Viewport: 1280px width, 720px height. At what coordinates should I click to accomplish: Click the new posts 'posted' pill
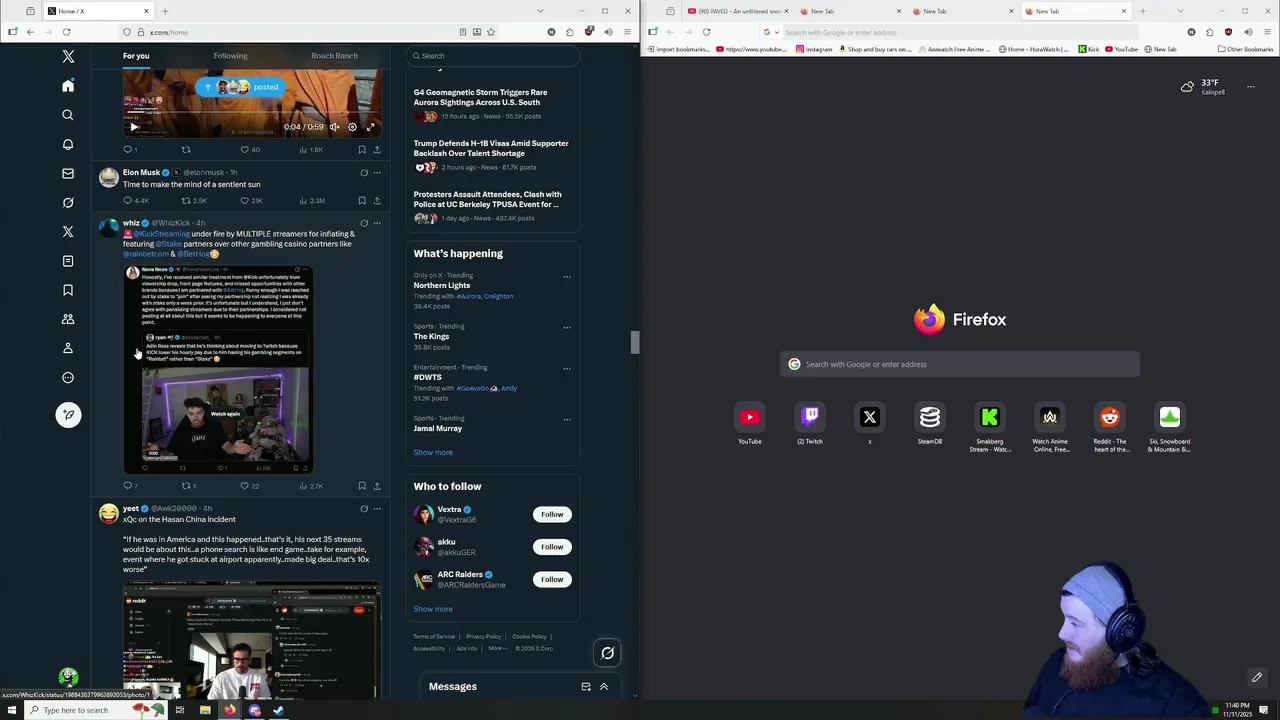pyautogui.click(x=238, y=87)
